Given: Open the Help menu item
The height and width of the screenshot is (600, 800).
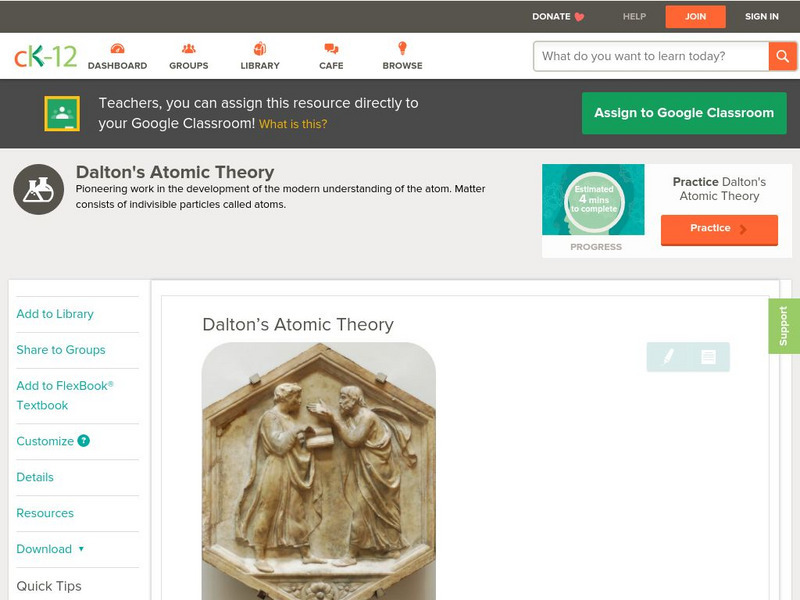Looking at the screenshot, I should click(x=634, y=16).
